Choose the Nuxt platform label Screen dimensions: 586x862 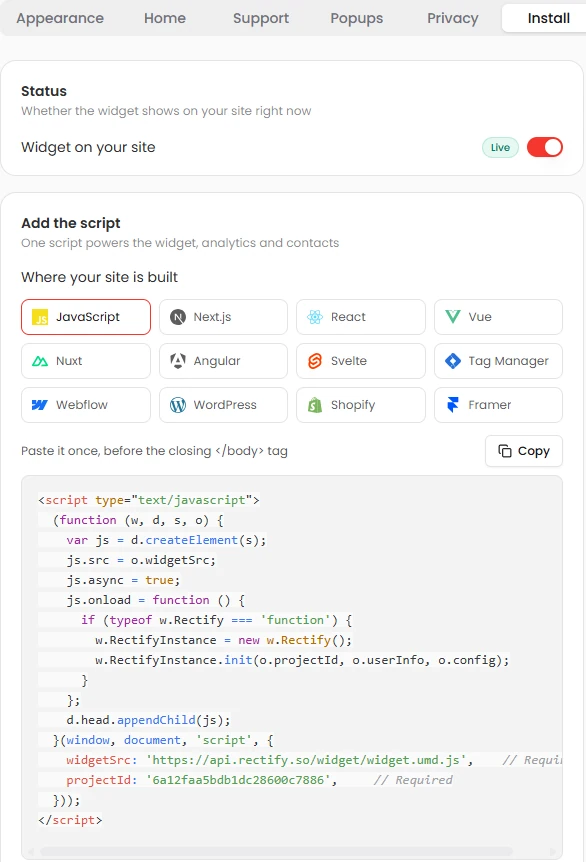(x=69, y=361)
